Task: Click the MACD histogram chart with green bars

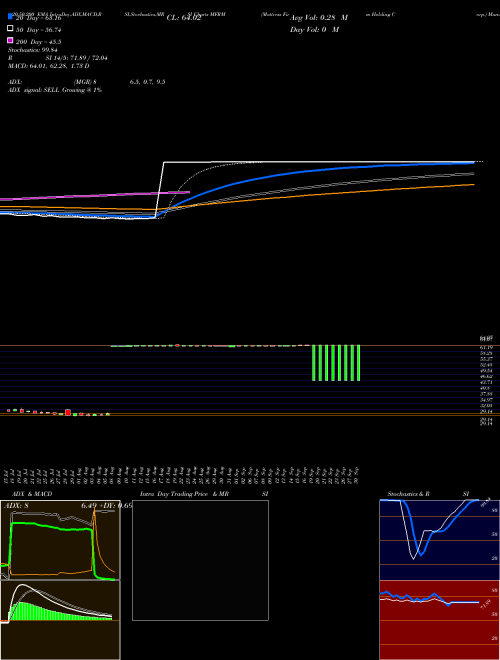Action: coord(60,620)
